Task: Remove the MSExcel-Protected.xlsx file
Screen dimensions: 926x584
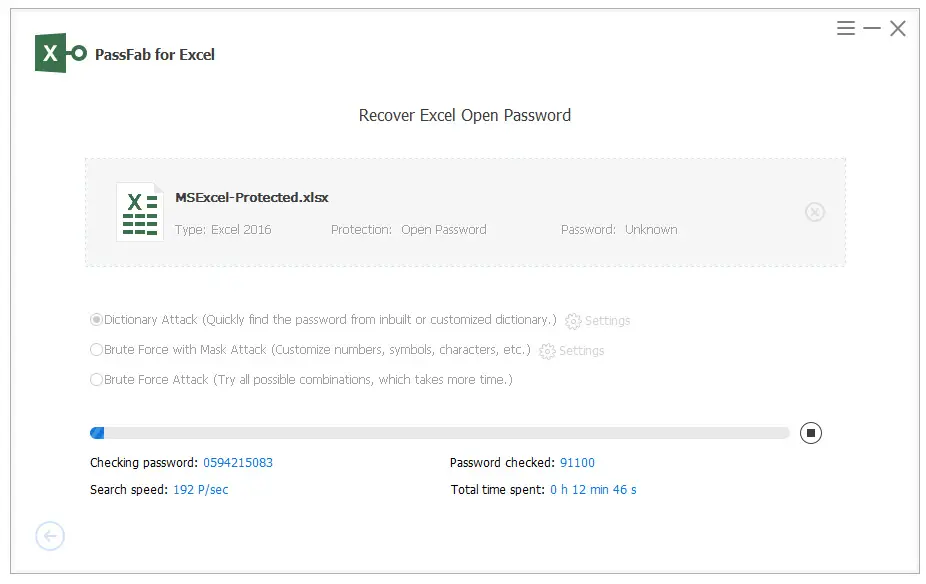Action: click(814, 212)
